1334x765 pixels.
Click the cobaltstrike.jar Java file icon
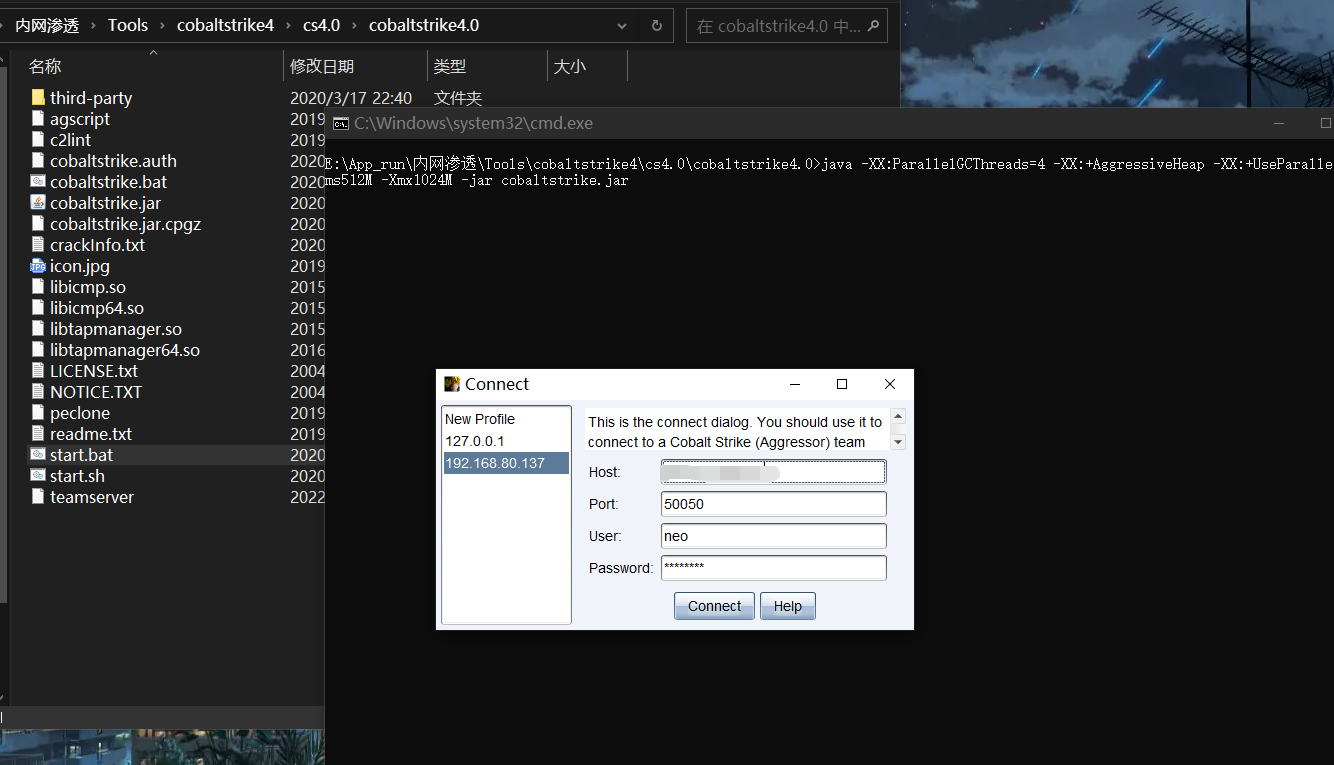38,202
